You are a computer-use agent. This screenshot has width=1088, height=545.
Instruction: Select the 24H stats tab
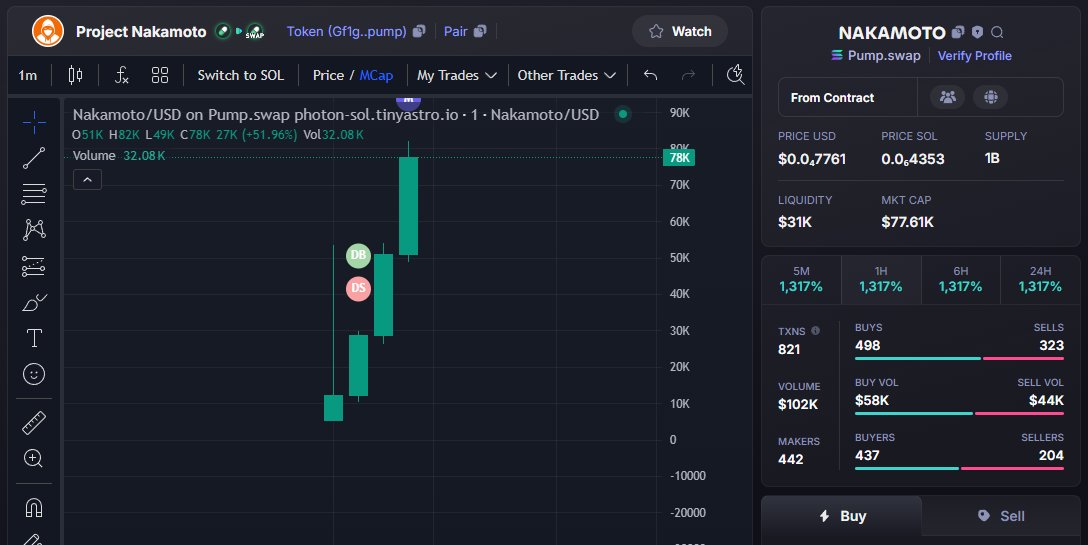tap(1040, 279)
